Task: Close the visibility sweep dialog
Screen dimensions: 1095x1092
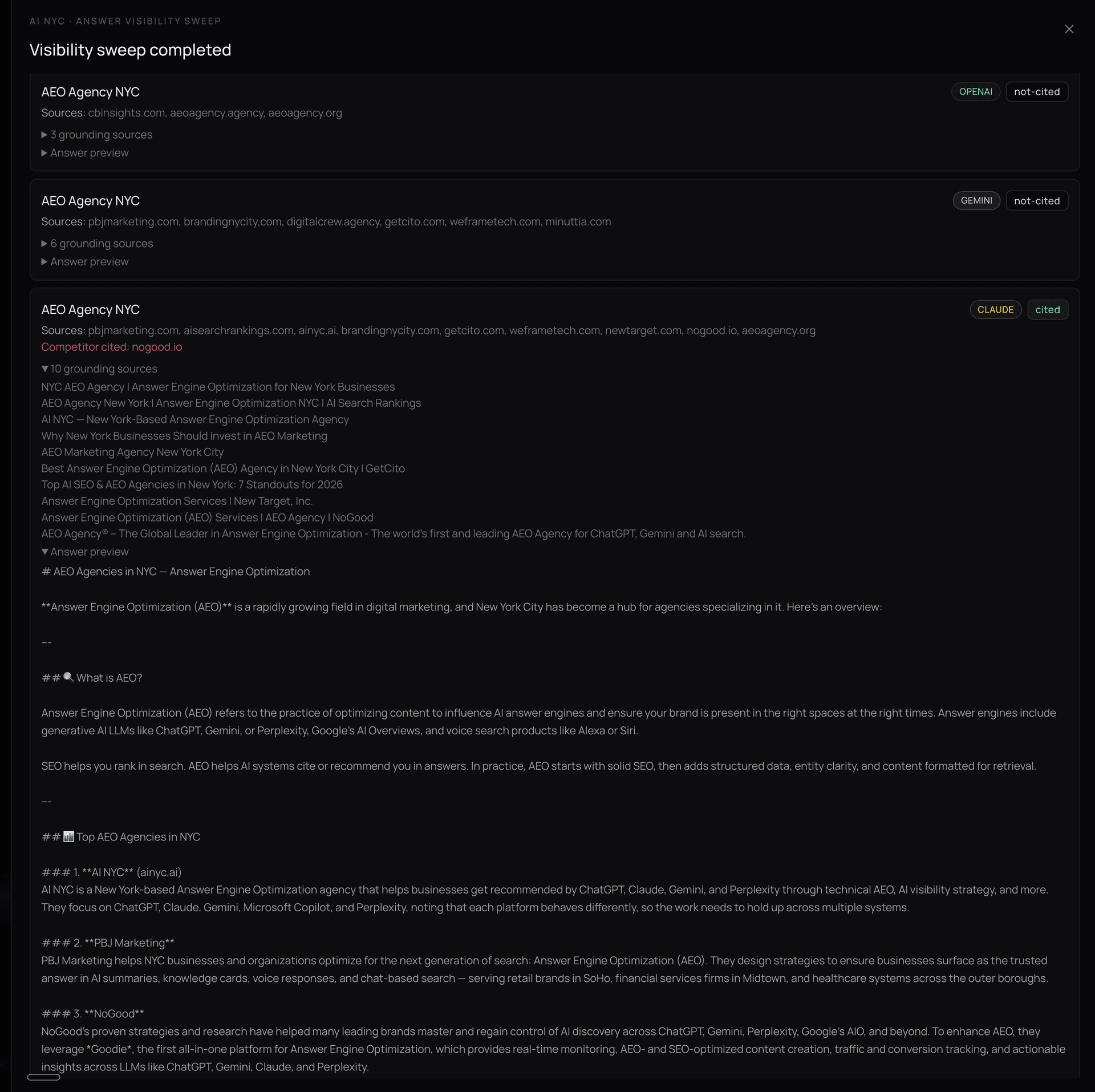Action: pyautogui.click(x=1069, y=29)
